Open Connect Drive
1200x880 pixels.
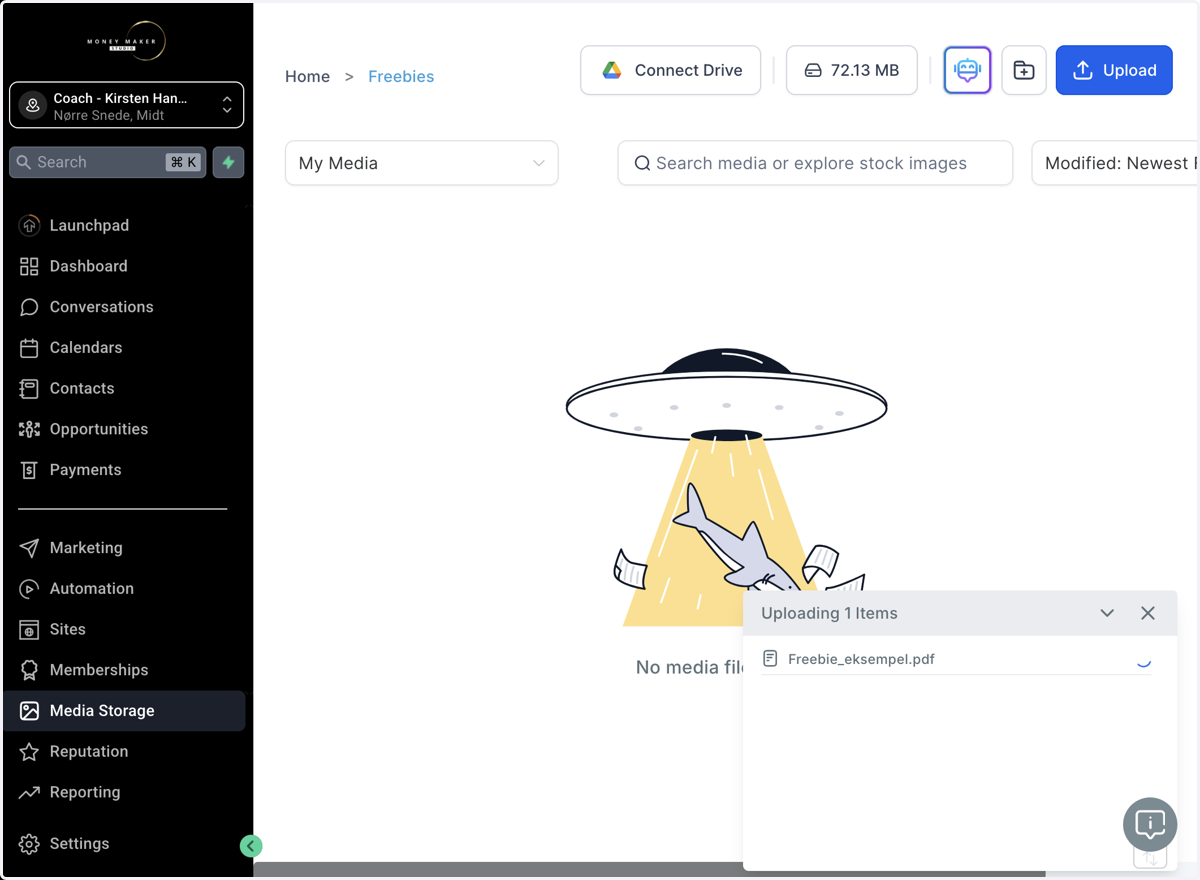[x=670, y=70]
